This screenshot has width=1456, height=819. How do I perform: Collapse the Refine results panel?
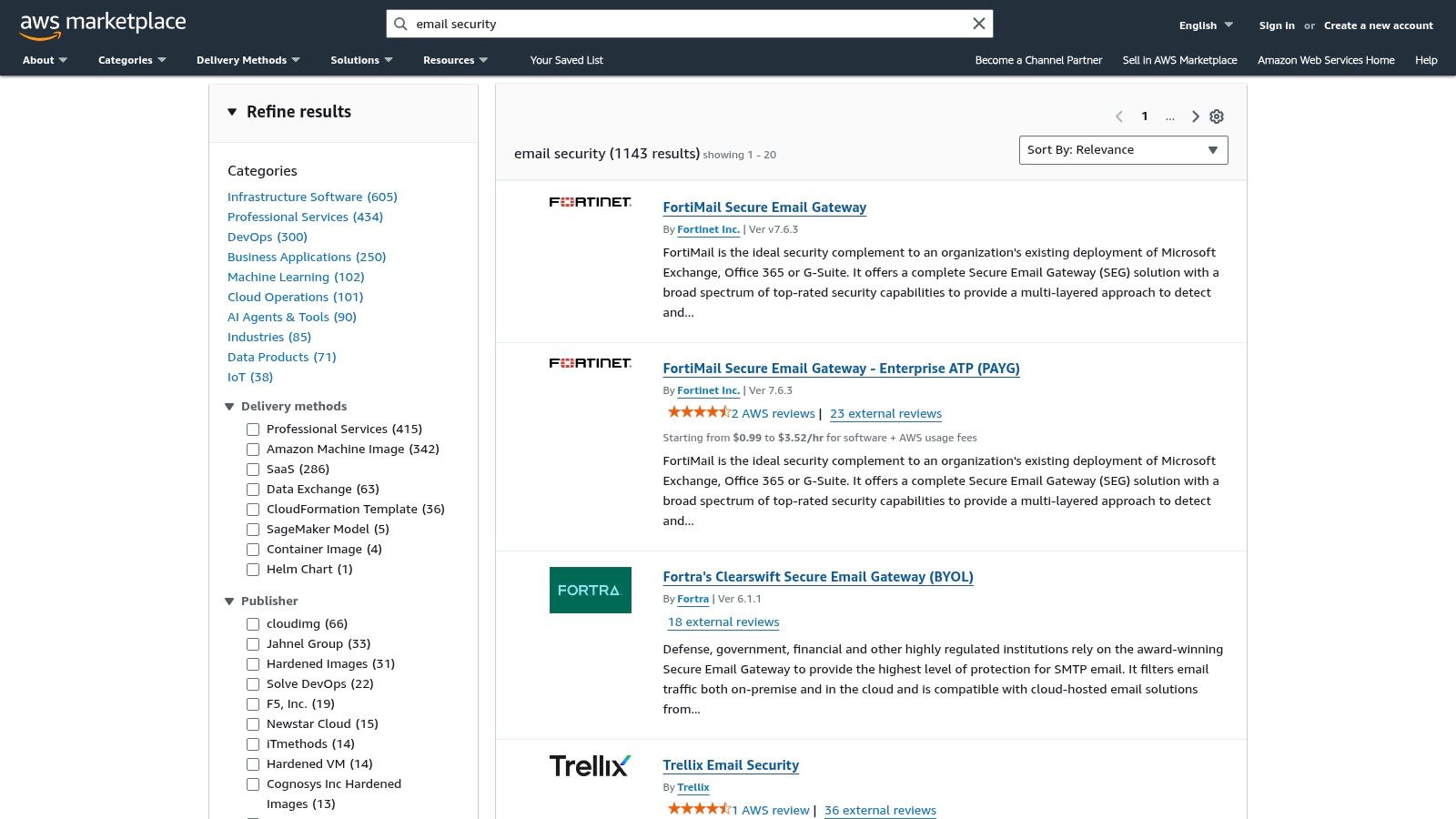232,112
